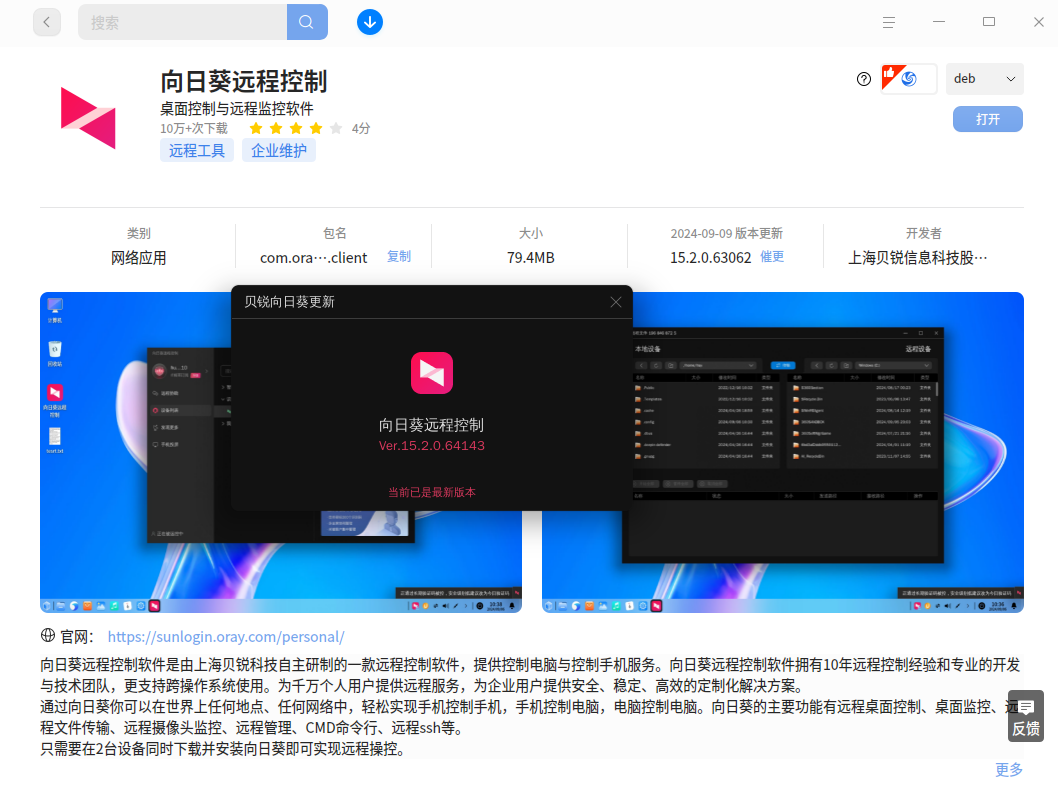Image resolution: width=1058 pixels, height=790 pixels.
Task: Select the 企业维护 tag
Action: 279,150
